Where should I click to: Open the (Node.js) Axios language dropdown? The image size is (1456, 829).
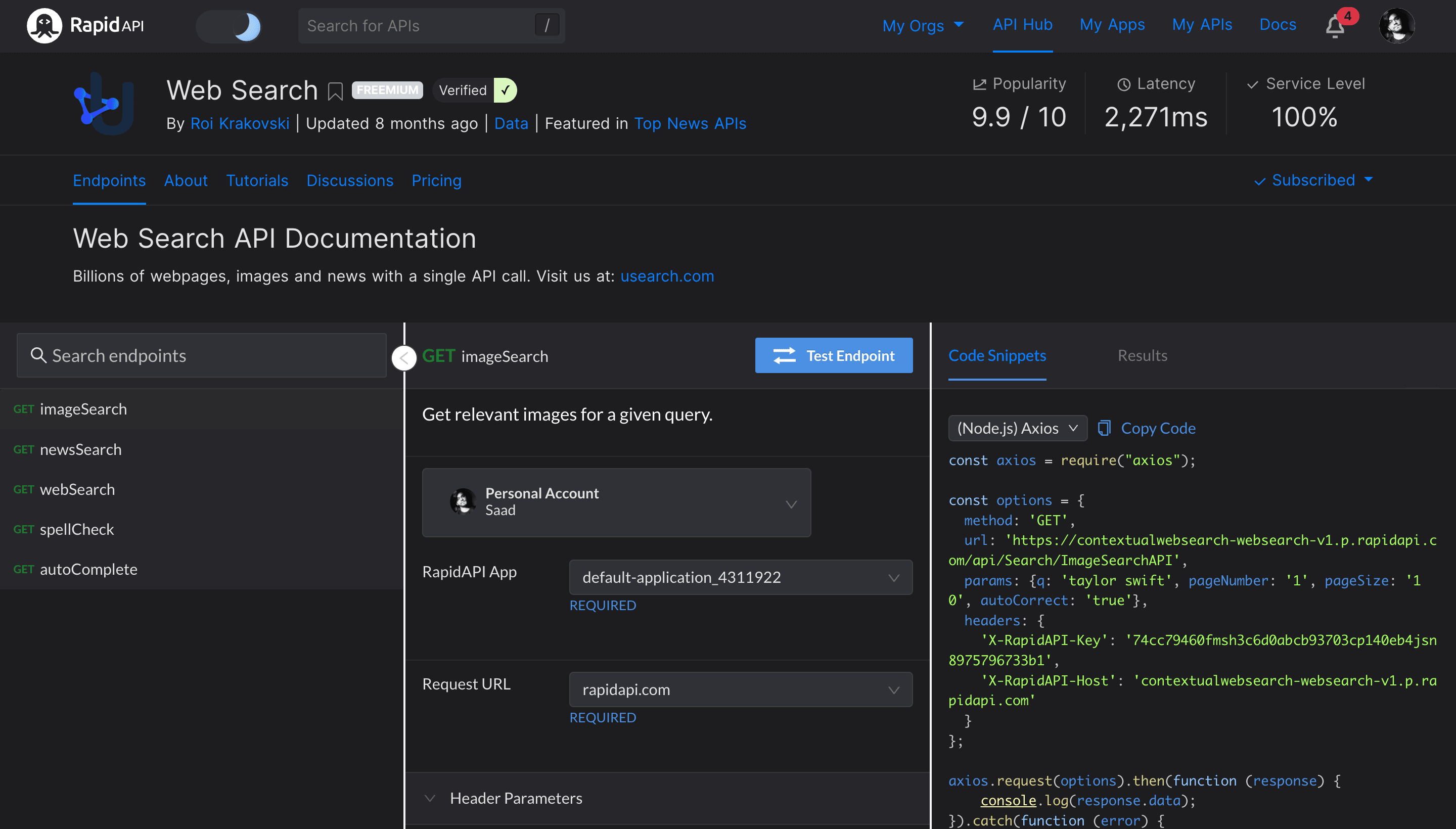[x=1018, y=428]
